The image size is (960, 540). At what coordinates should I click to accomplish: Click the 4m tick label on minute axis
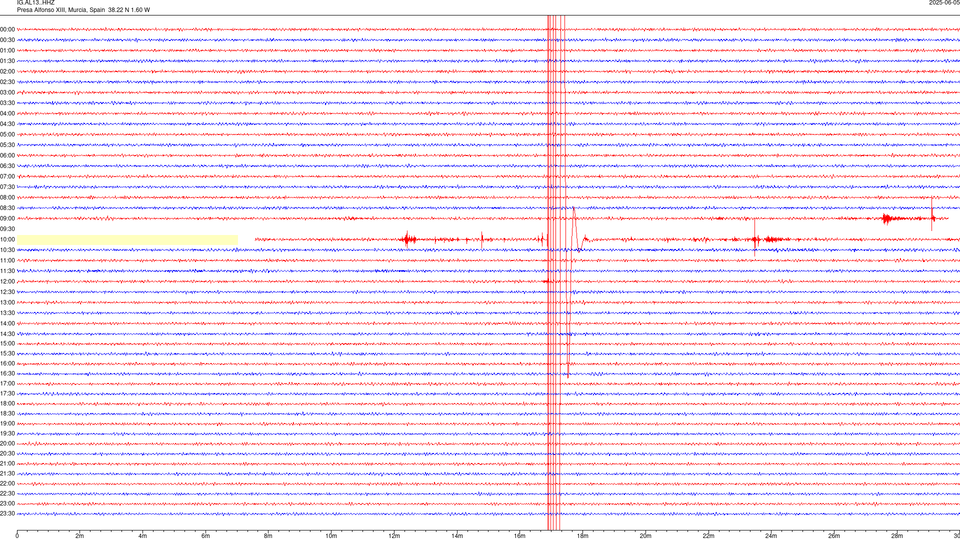tap(143, 536)
